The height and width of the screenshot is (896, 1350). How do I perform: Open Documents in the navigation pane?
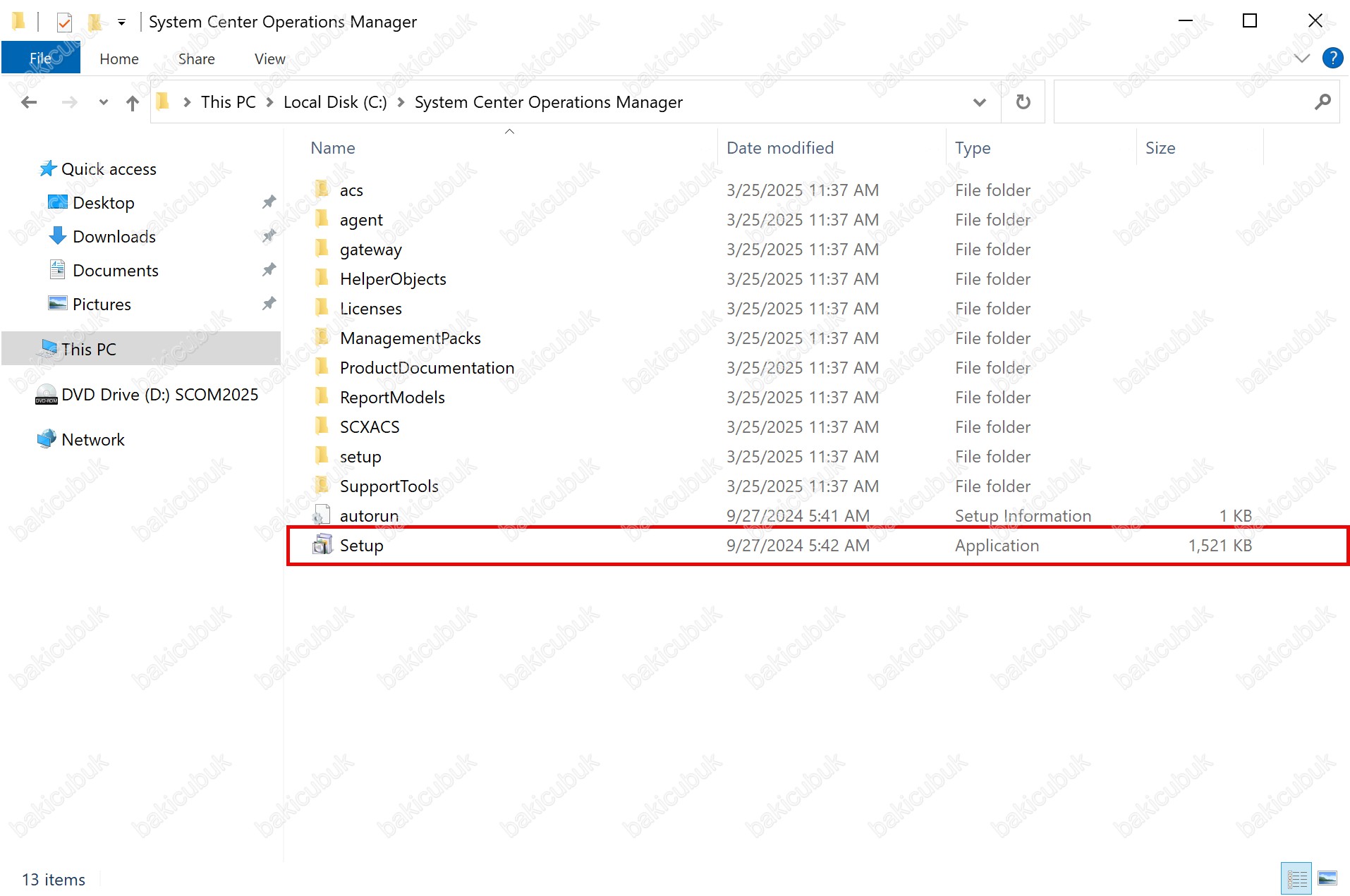(x=116, y=271)
